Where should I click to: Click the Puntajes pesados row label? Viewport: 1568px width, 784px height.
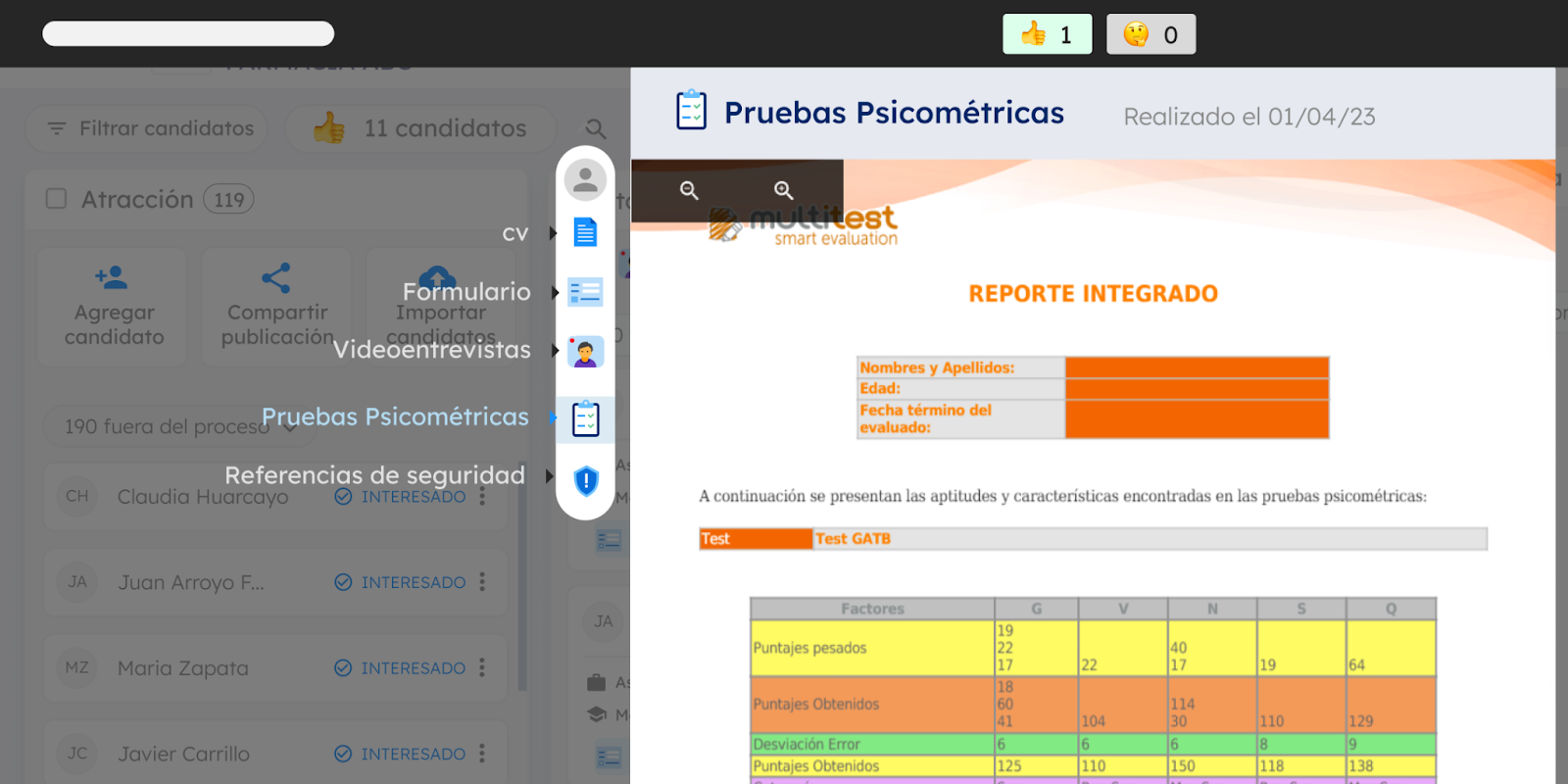pyautogui.click(x=809, y=648)
